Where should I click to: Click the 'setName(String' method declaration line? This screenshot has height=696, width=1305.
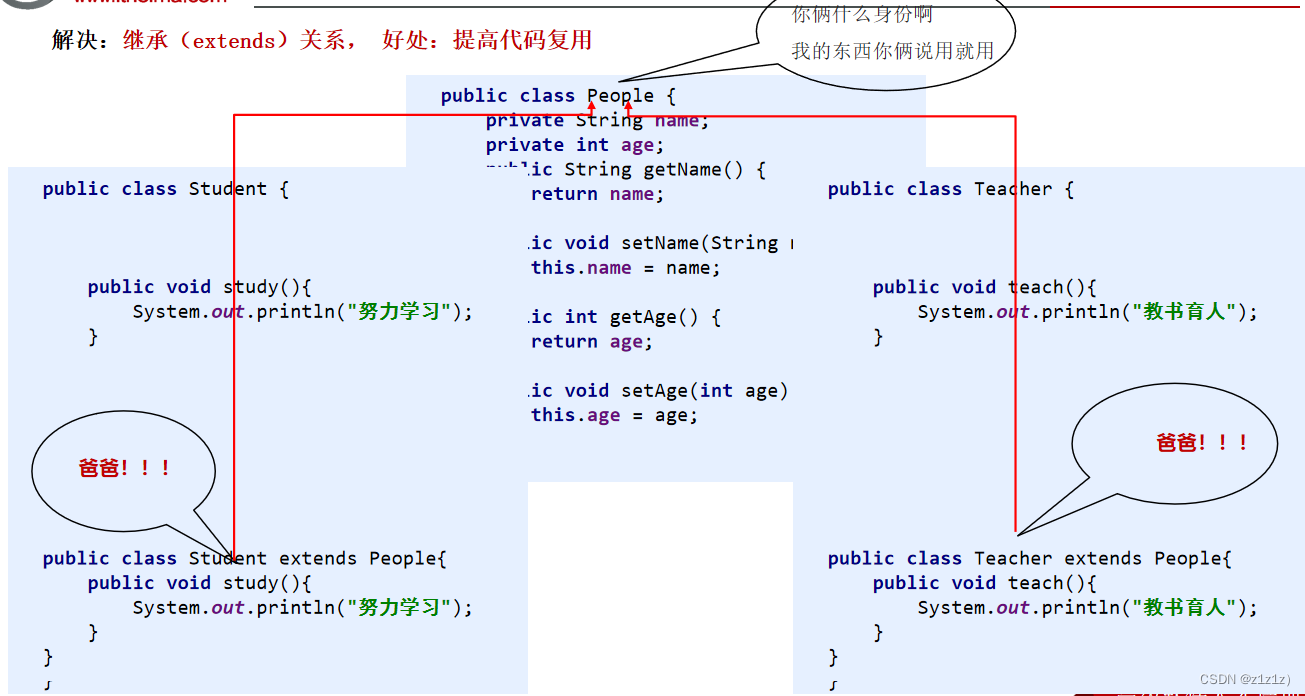pos(661,243)
